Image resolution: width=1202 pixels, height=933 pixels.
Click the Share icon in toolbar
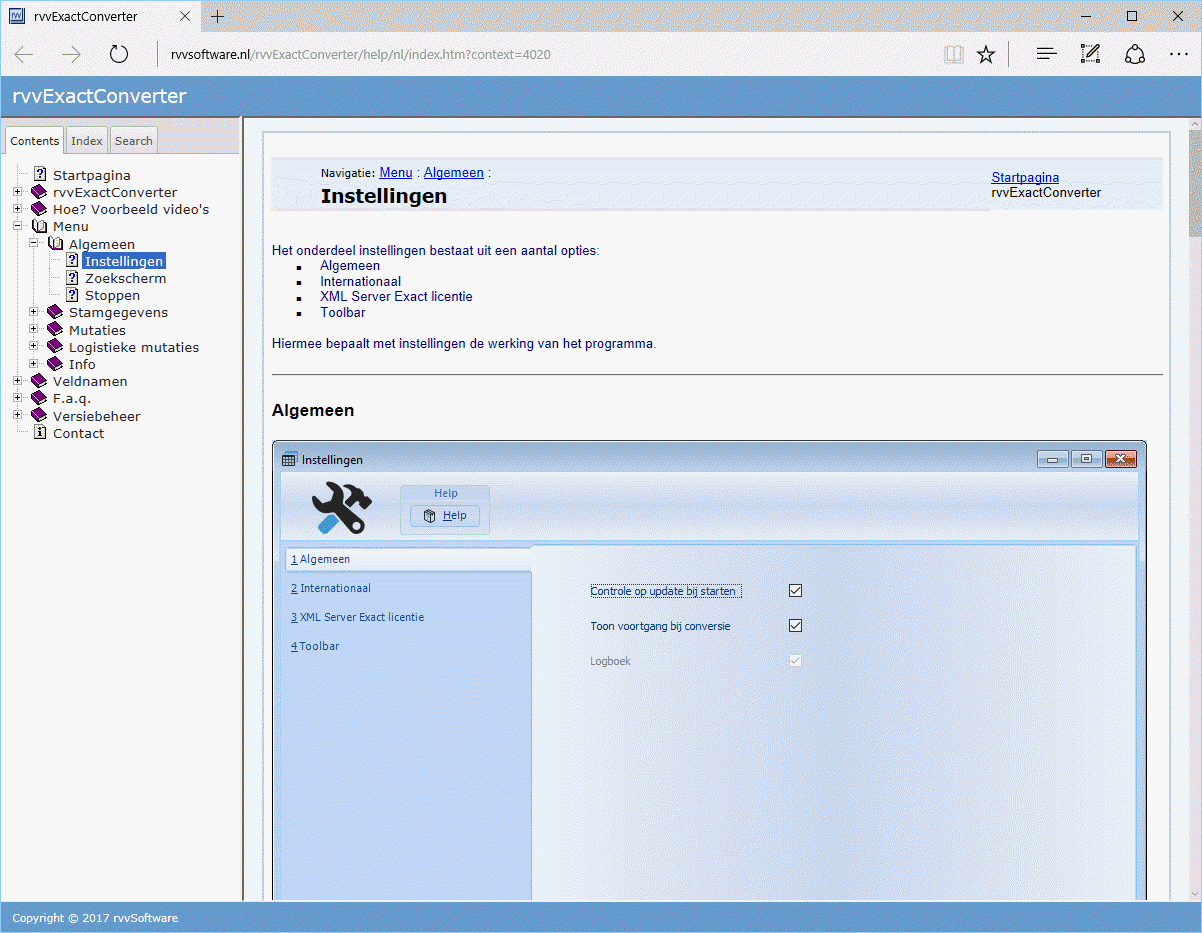point(1135,54)
